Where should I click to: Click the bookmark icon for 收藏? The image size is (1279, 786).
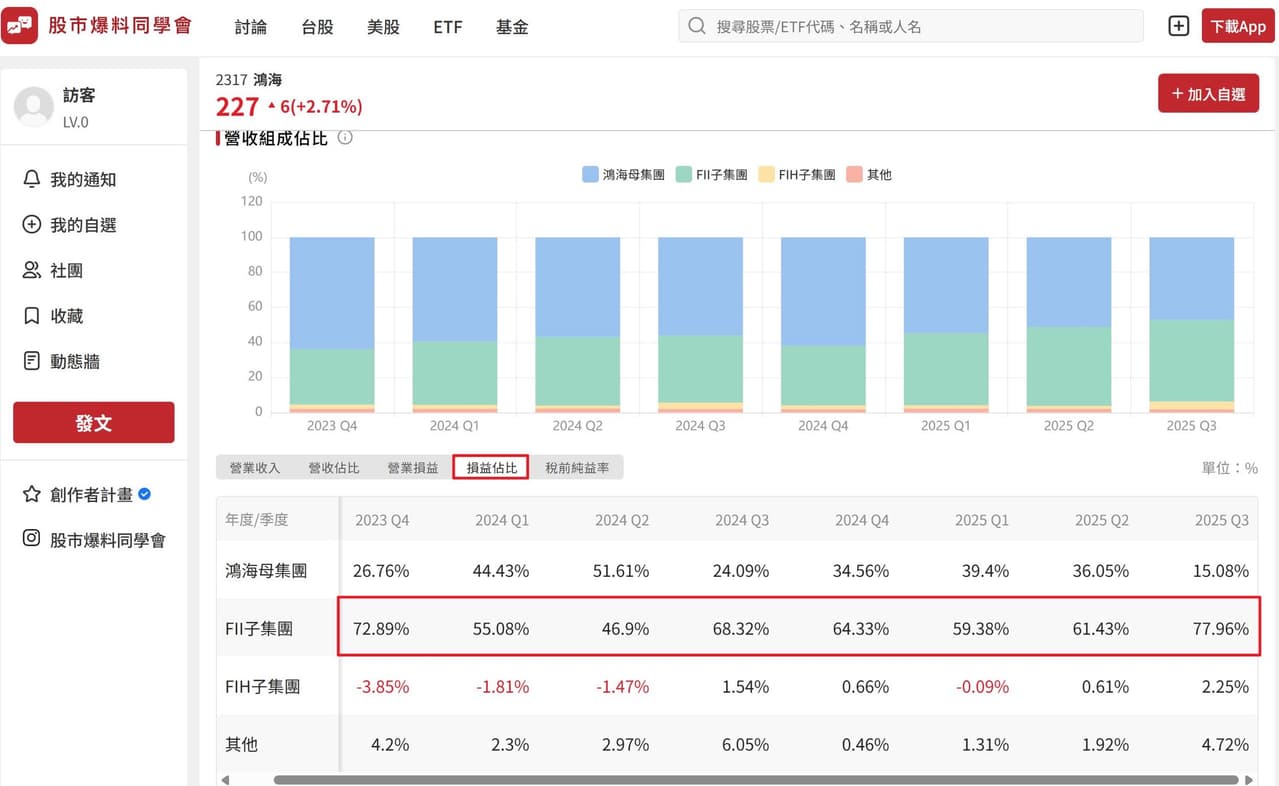(x=31, y=316)
